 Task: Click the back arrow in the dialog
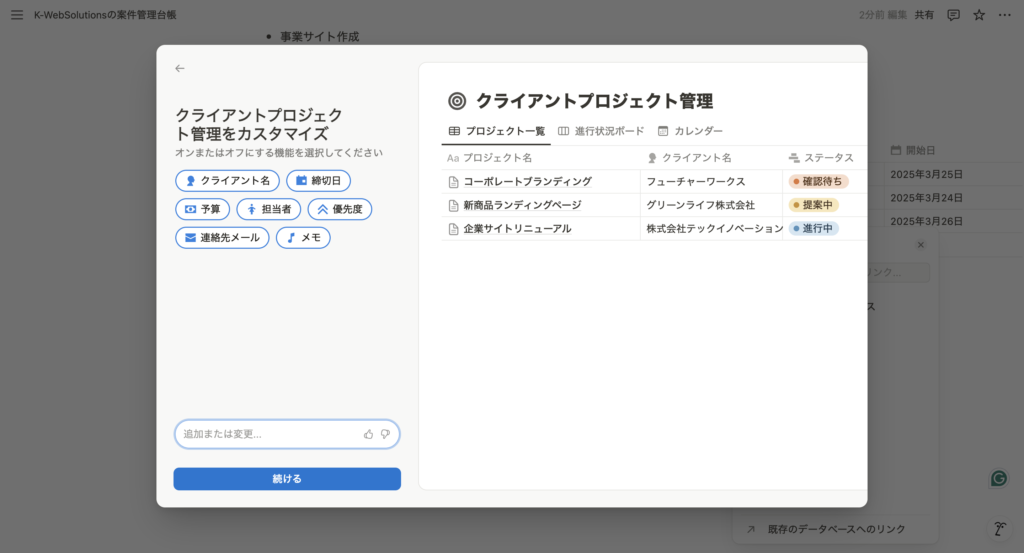180,68
